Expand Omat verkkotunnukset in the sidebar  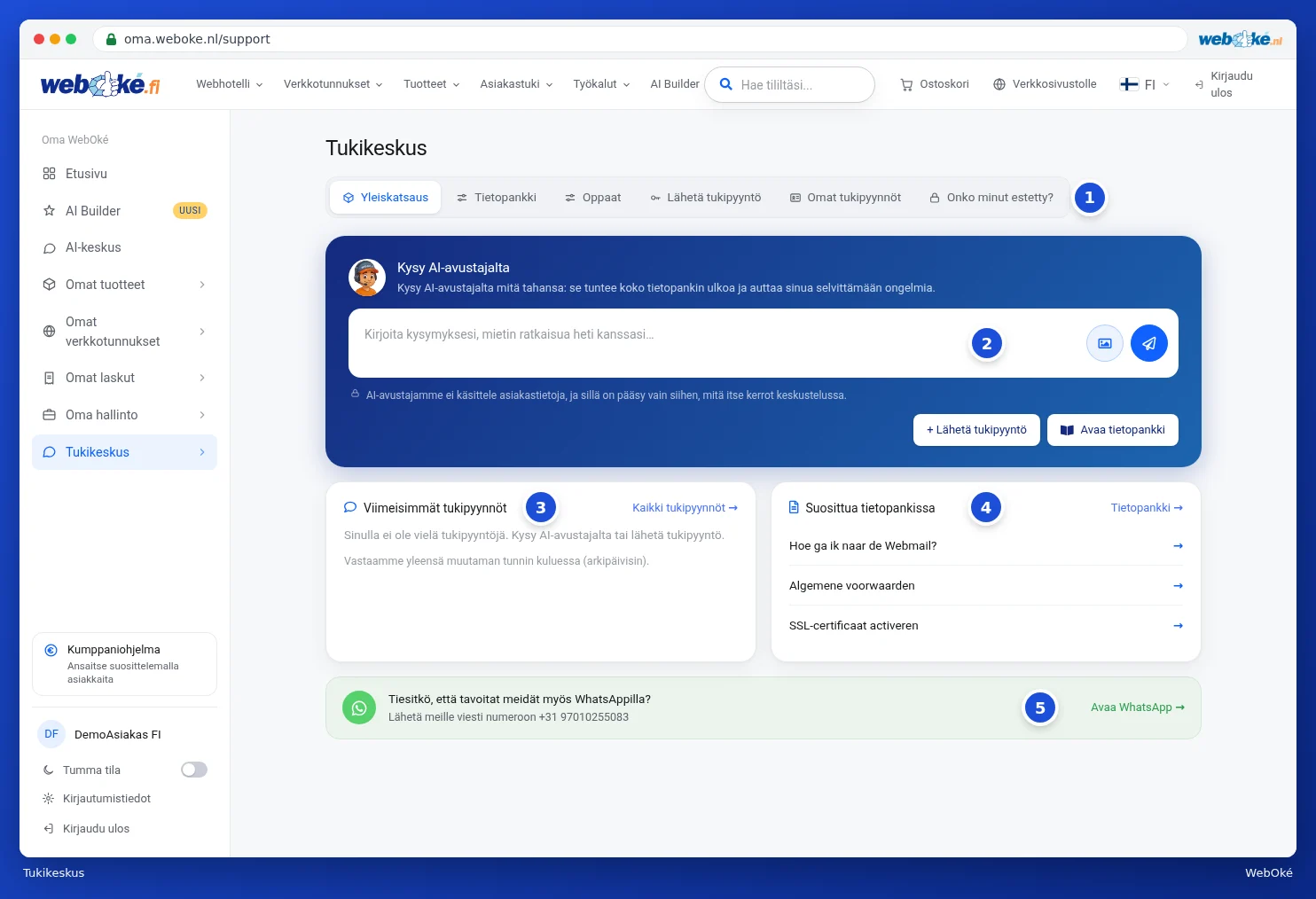[125, 332]
